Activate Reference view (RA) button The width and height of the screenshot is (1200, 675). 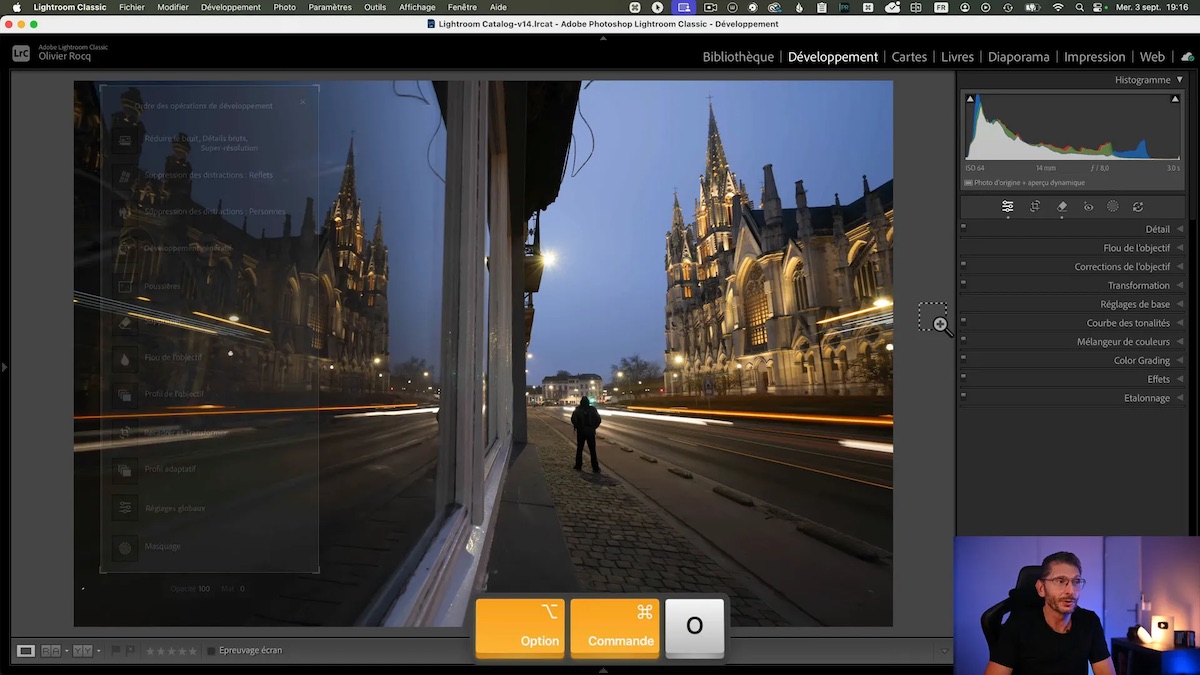tap(50, 651)
